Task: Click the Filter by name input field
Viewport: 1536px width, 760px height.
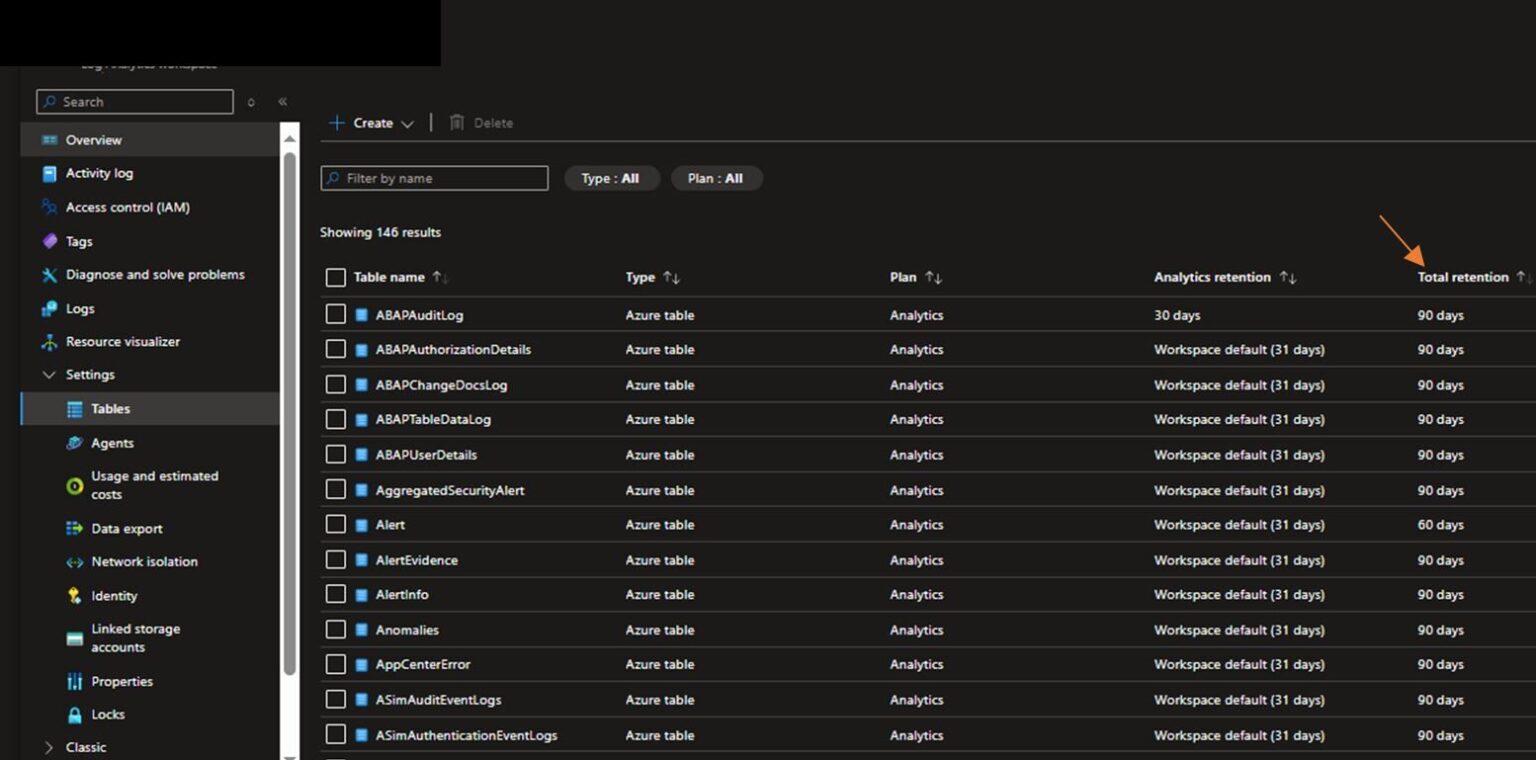Action: pos(433,177)
